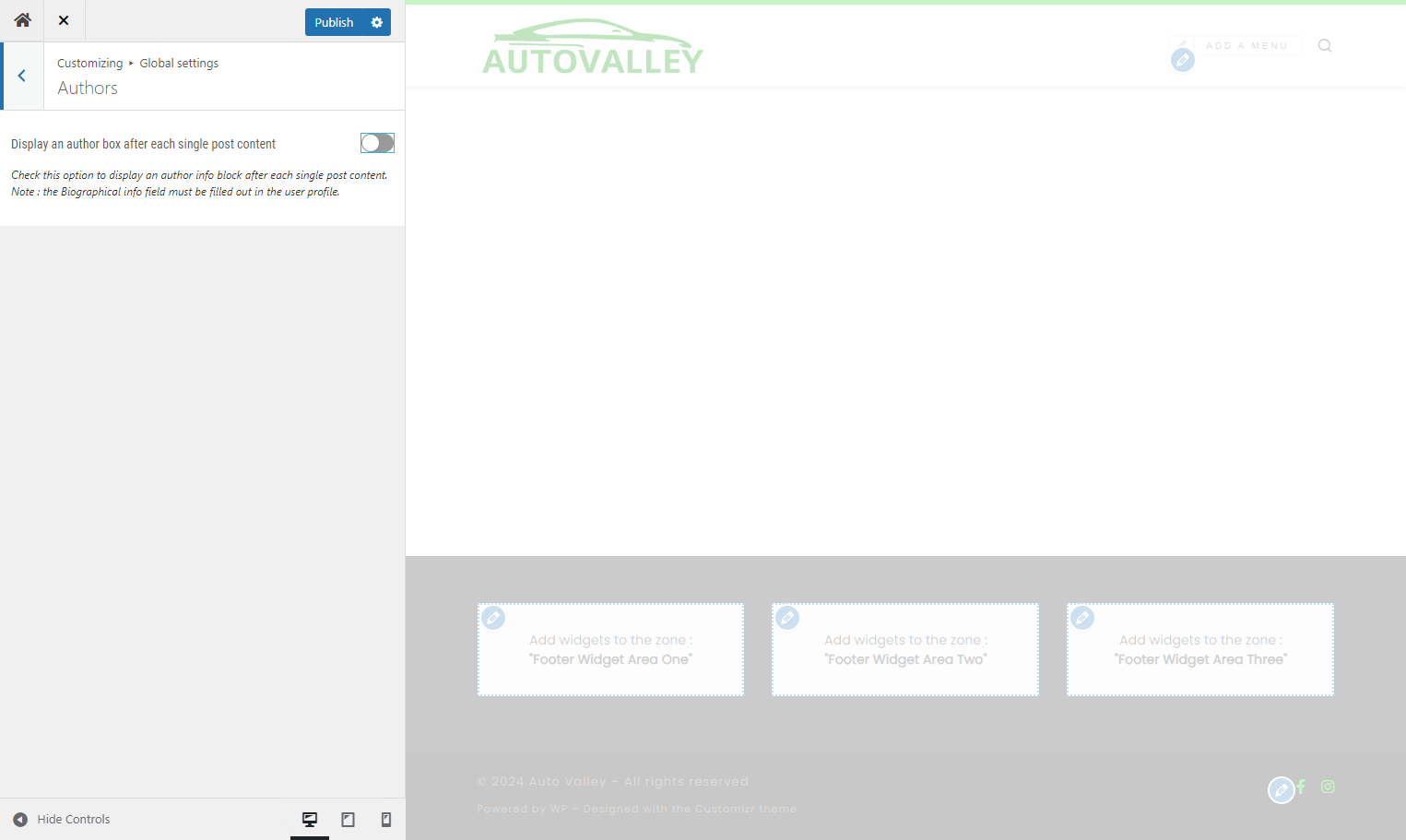Click the Customizr theme footer link
Viewport: 1406px width, 840px height.
[x=745, y=809]
